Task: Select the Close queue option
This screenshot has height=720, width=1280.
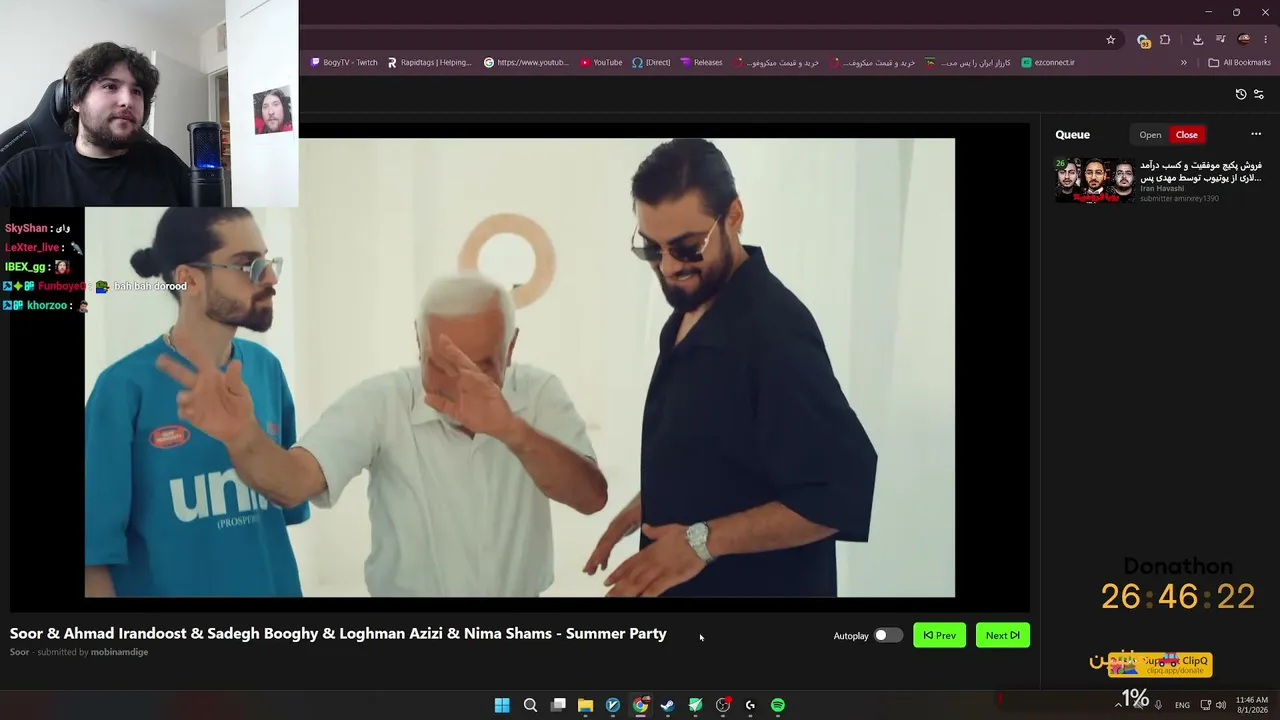Action: (1187, 135)
